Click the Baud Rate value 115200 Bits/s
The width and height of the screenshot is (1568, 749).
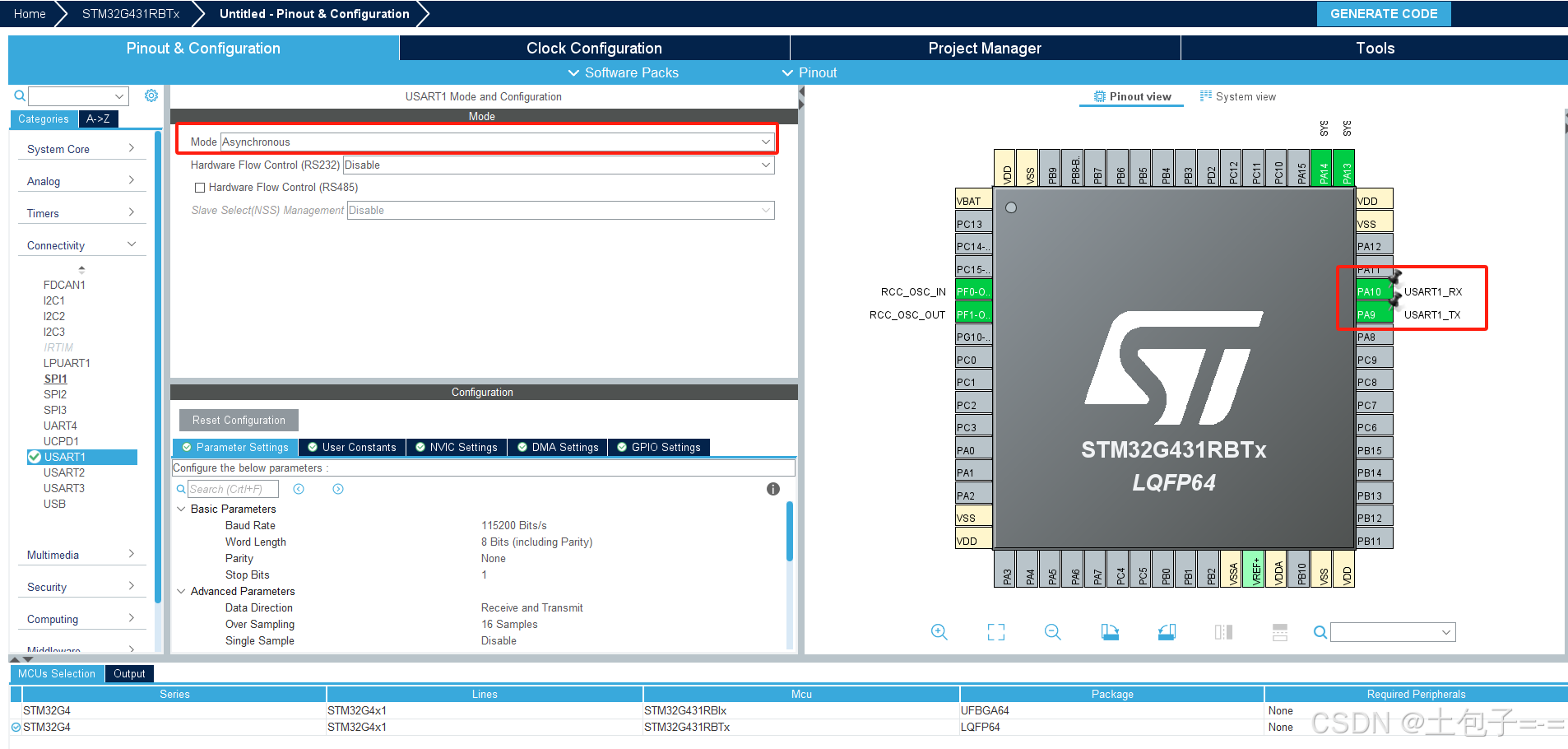(514, 525)
